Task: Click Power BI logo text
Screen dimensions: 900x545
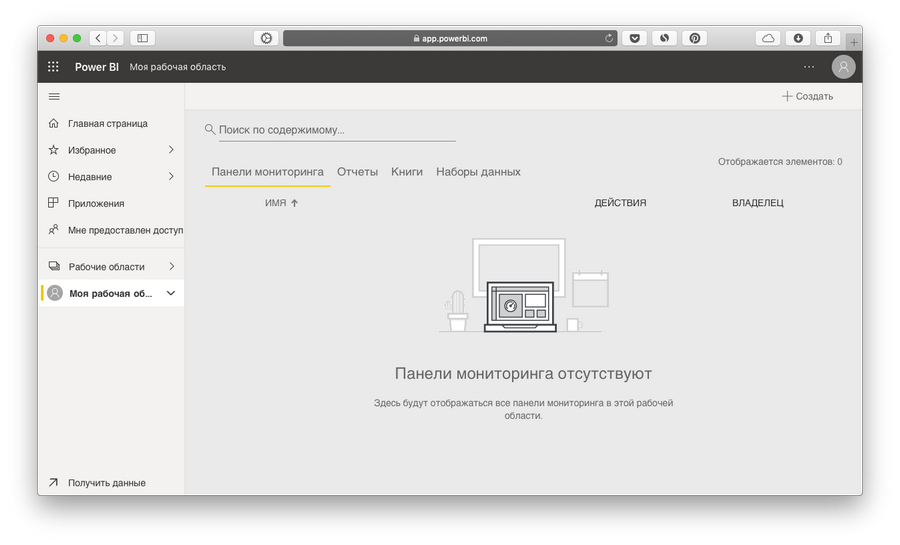Action: click(x=96, y=67)
